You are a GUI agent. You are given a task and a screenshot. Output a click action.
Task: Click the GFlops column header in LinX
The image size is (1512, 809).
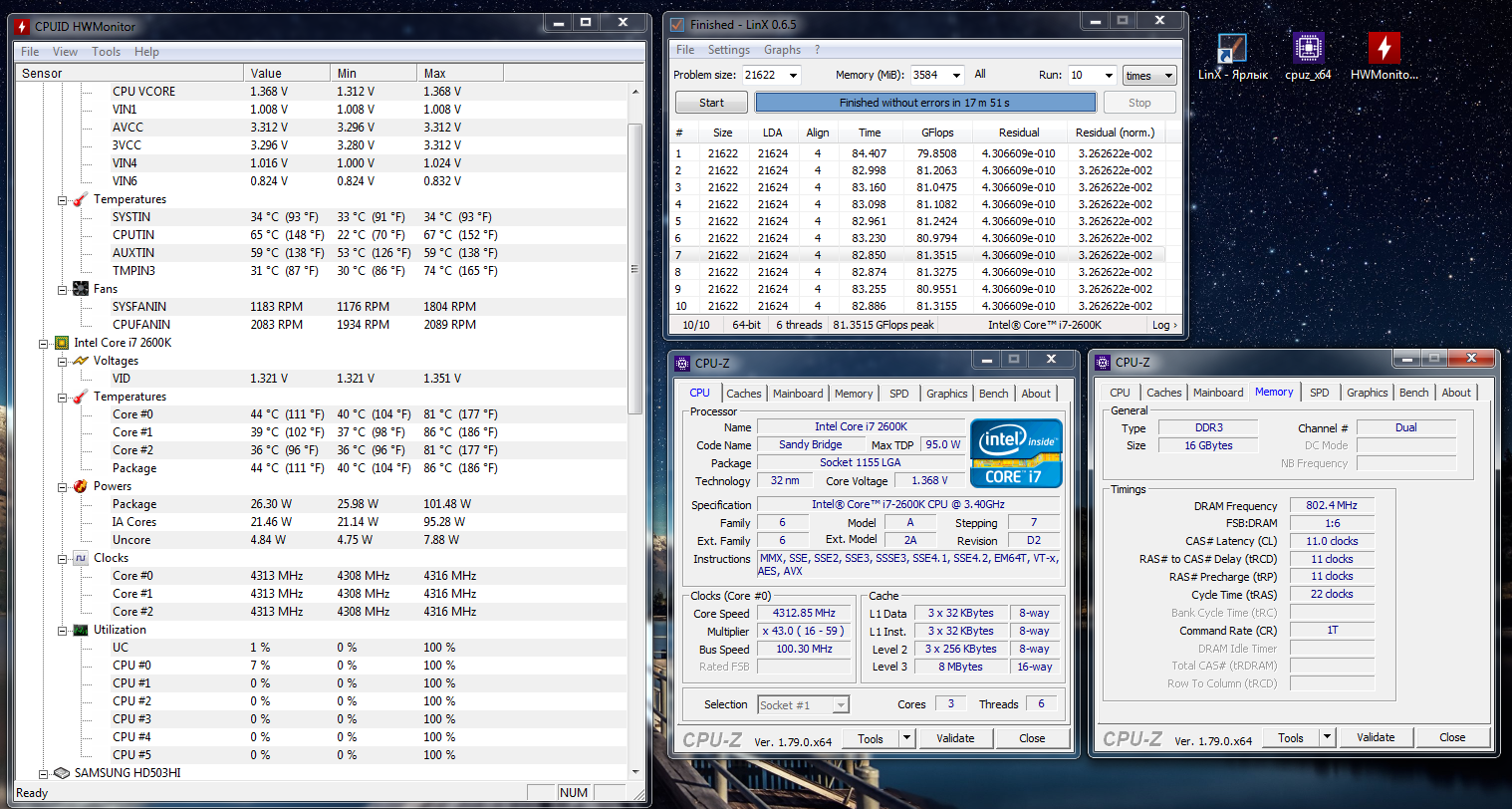pyautogui.click(x=937, y=133)
